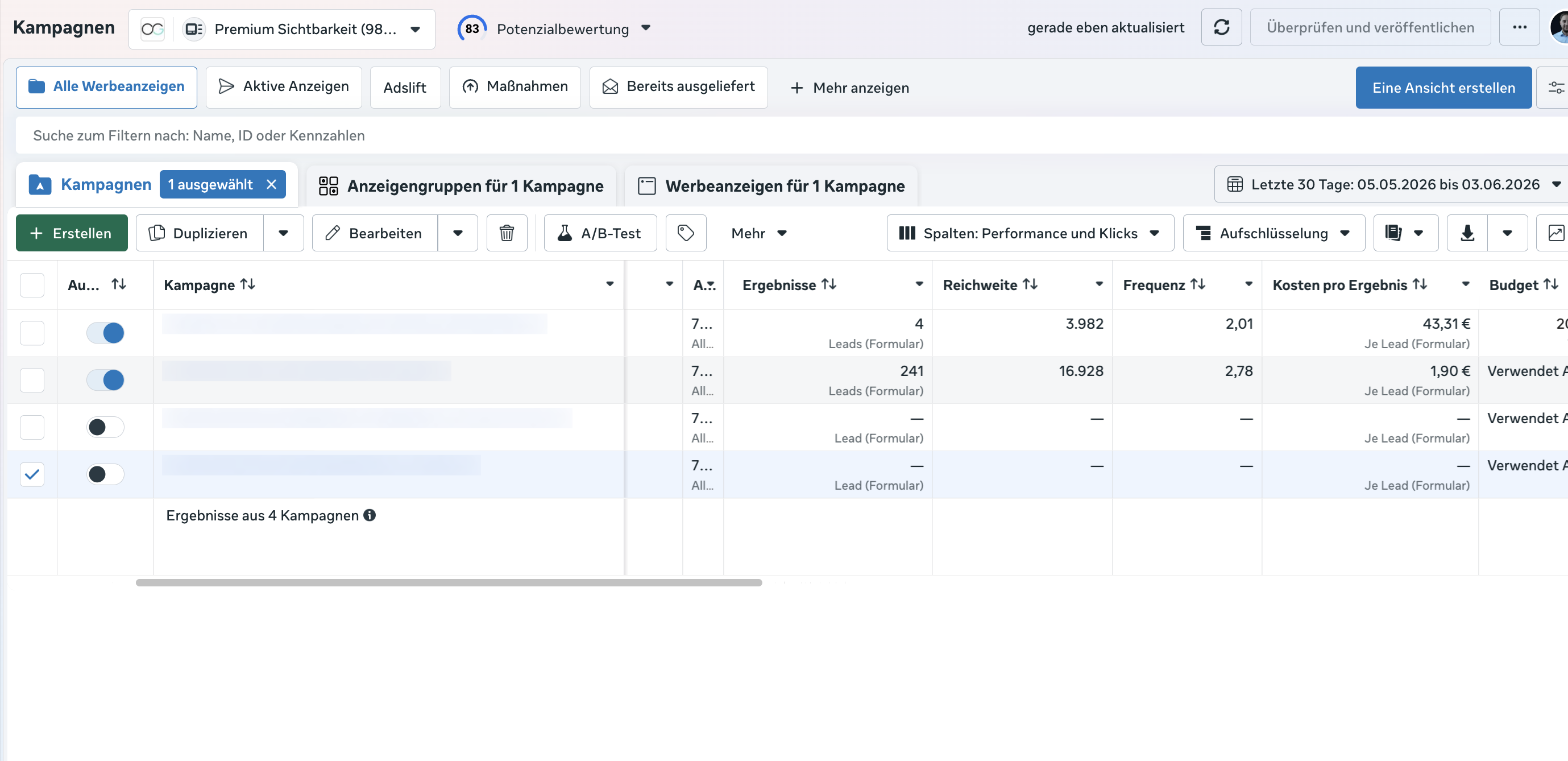Sort the Ergebnisse column via arrows
The width and height of the screenshot is (1568, 761).
829,284
